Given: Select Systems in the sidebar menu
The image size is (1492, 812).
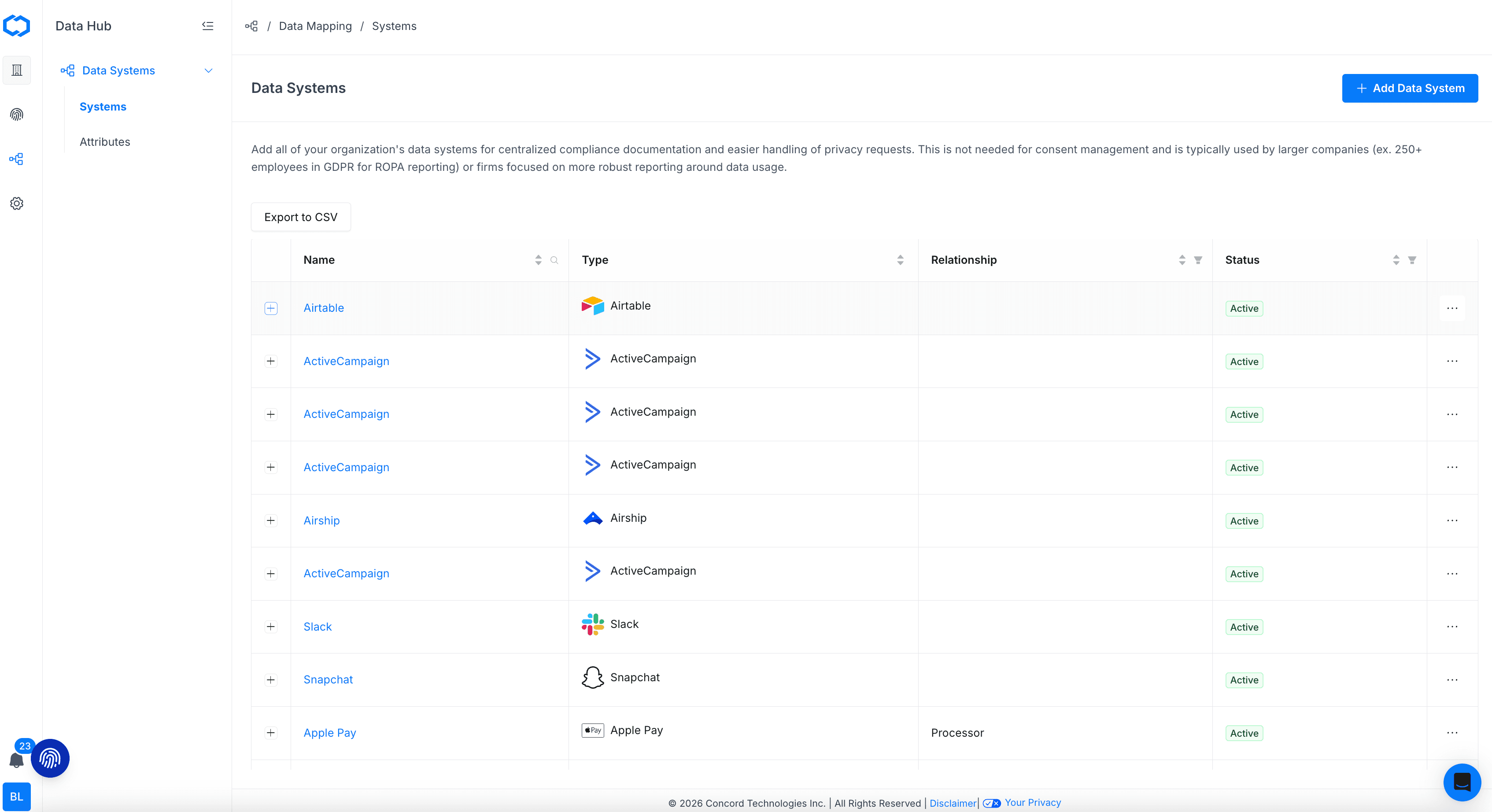Looking at the screenshot, I should 103,107.
